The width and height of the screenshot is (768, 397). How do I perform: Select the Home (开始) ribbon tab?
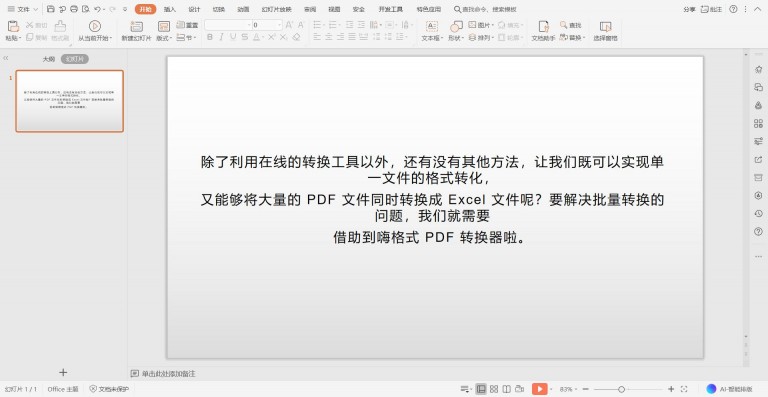click(x=145, y=9)
